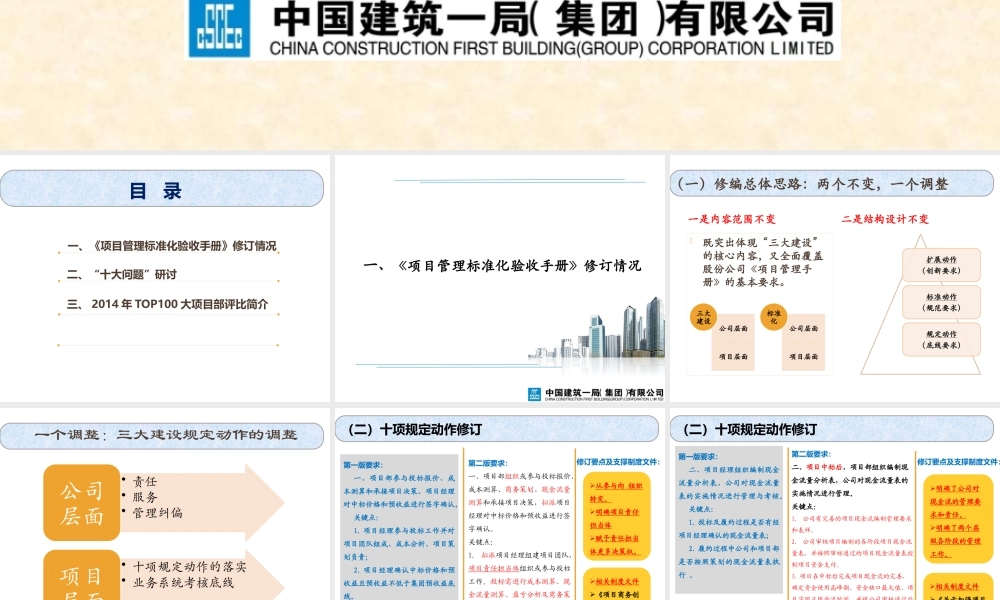Screen dimensions: 1000x600
Task: Click the large orange 项目层面 block
Action: click(x=82, y=575)
